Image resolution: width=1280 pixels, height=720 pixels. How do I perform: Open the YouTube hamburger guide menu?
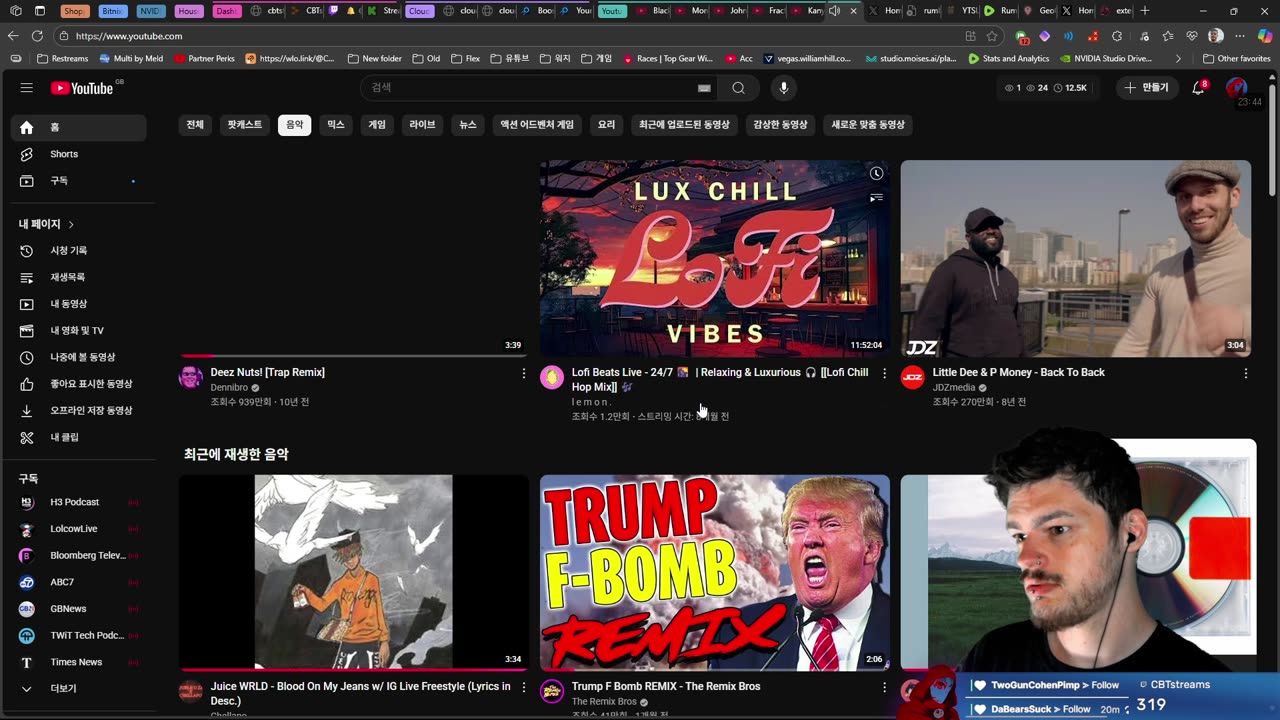click(26, 88)
